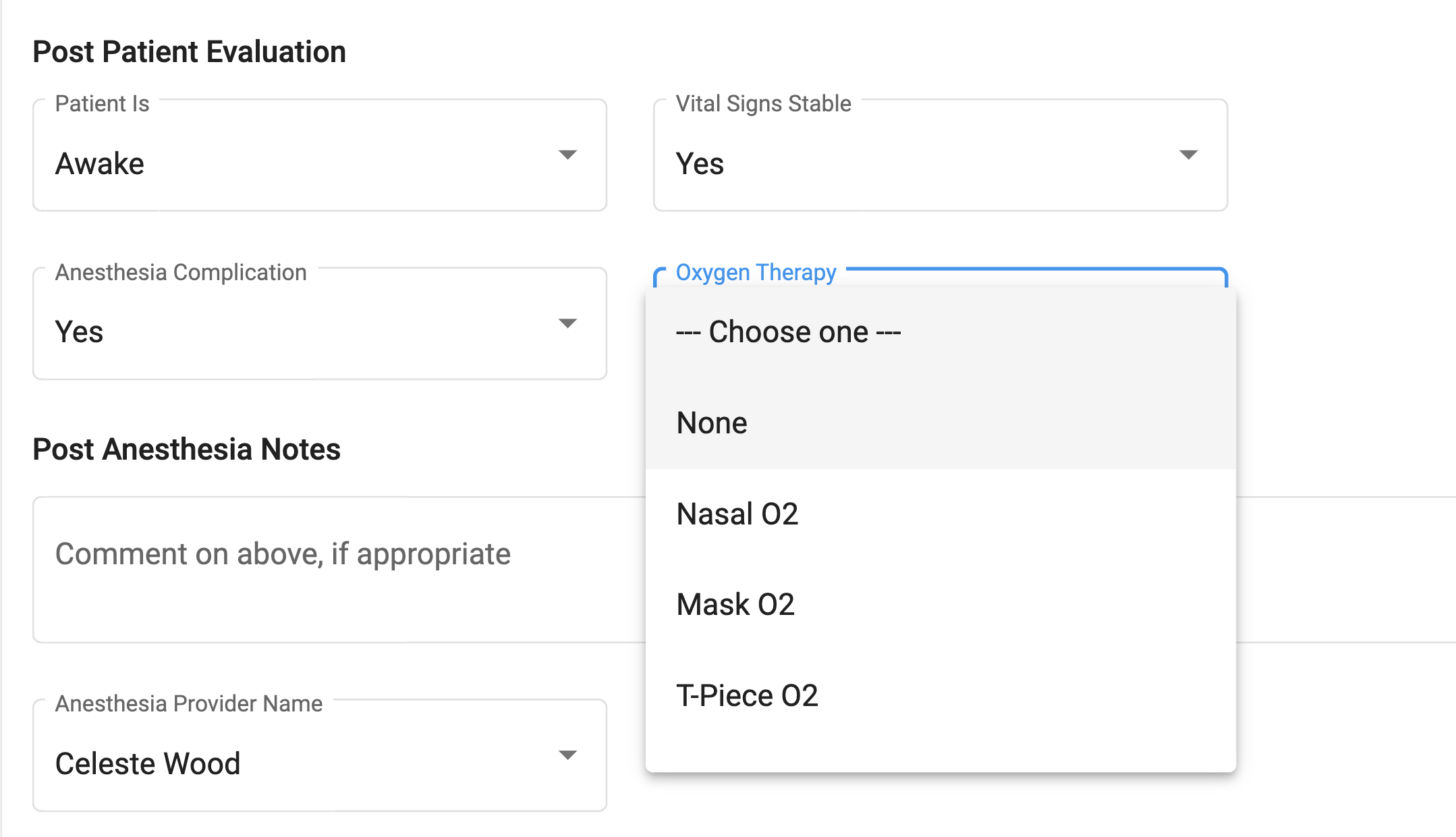Click the Awake value field
Viewport: 1456px width, 837px height.
[100, 162]
